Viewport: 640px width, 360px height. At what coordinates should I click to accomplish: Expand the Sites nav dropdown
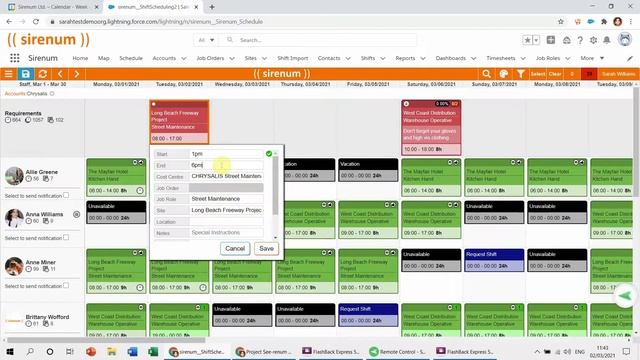[x=264, y=58]
